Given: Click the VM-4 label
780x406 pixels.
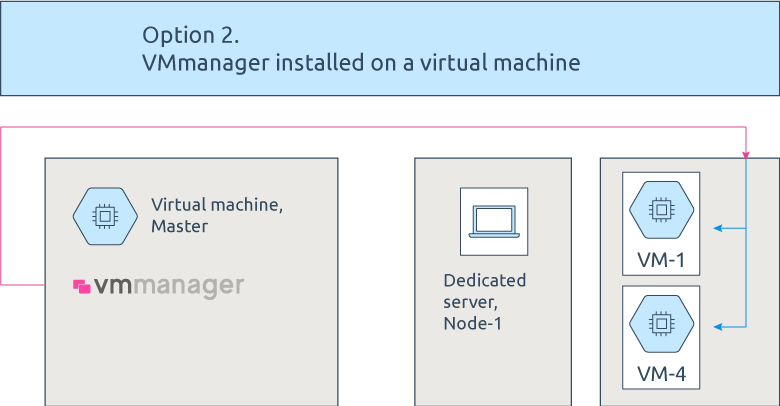Looking at the screenshot, I should click(662, 374).
